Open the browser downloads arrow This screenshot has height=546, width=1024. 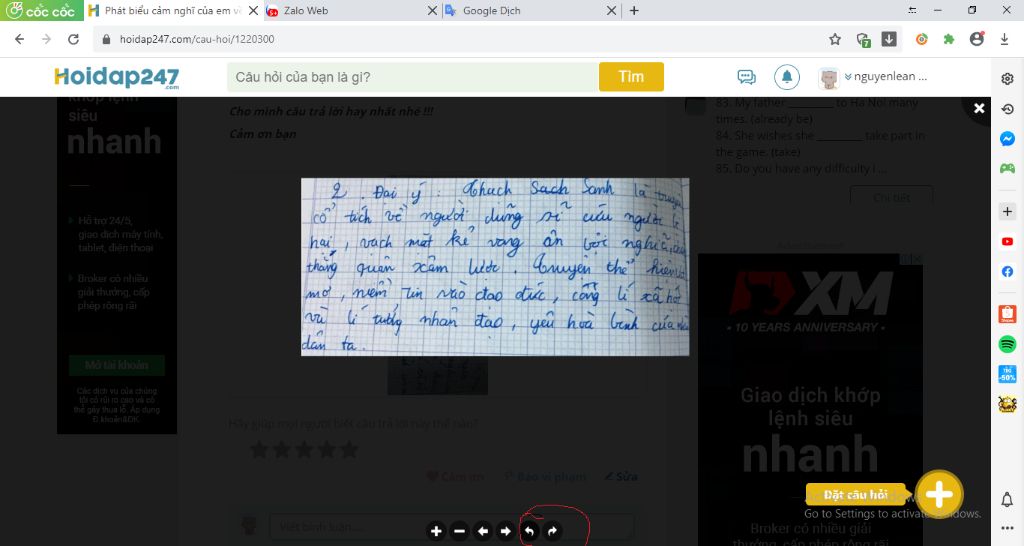click(1004, 39)
